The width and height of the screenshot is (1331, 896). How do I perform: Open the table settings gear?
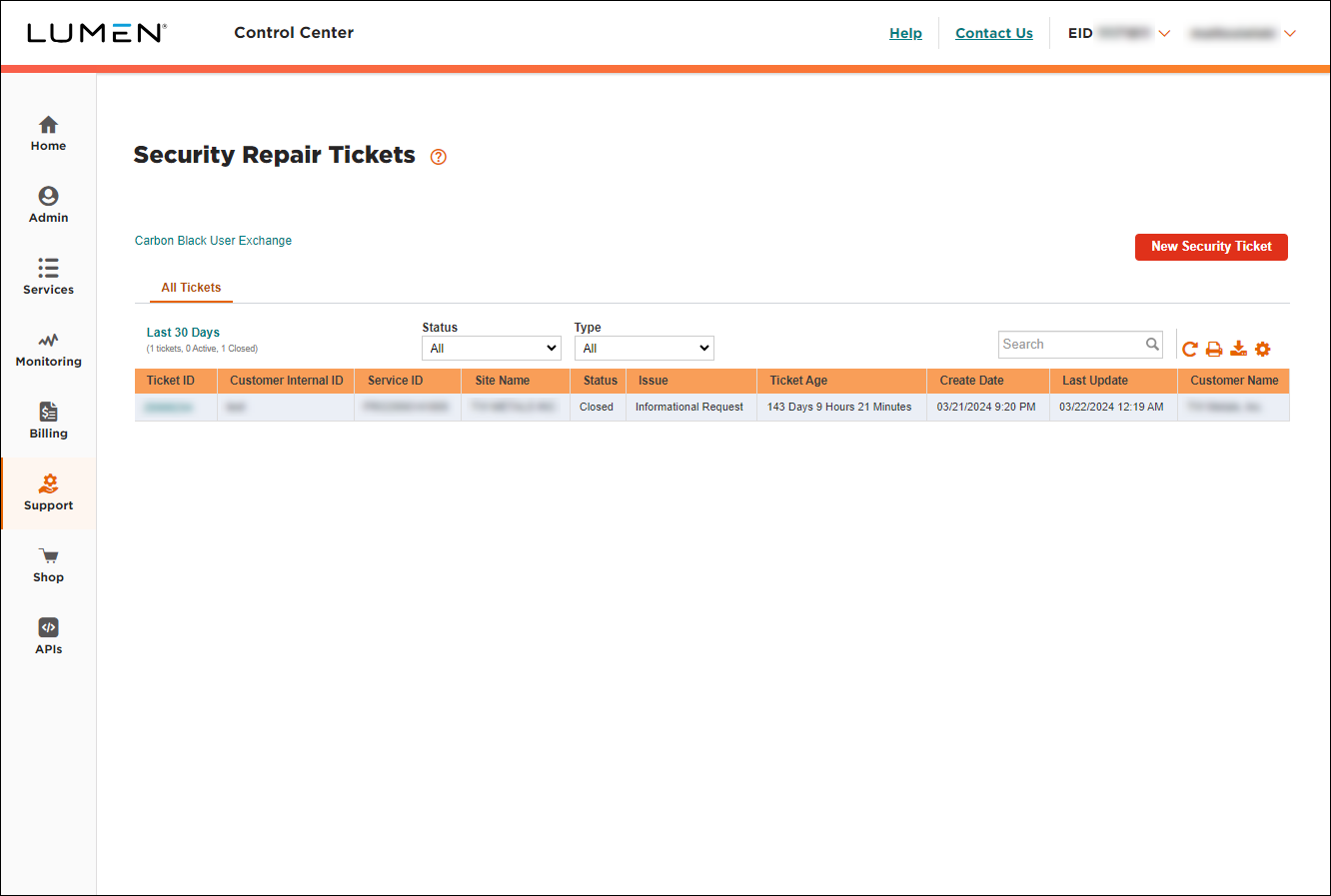(1262, 349)
